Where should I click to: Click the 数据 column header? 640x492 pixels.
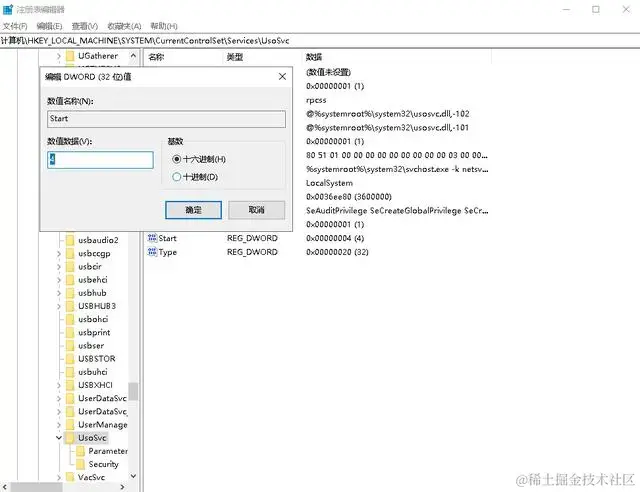click(314, 57)
